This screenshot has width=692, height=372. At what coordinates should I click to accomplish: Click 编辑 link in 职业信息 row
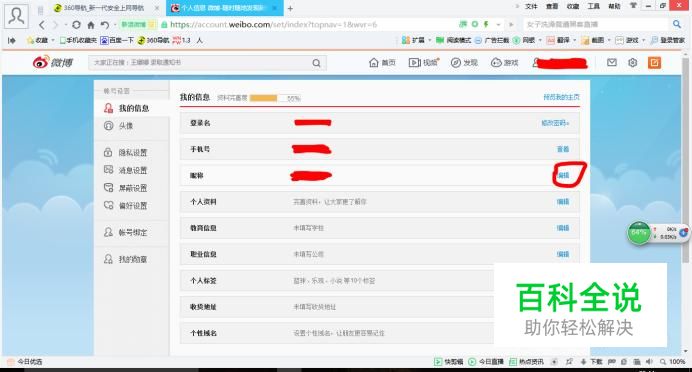[x=563, y=254]
